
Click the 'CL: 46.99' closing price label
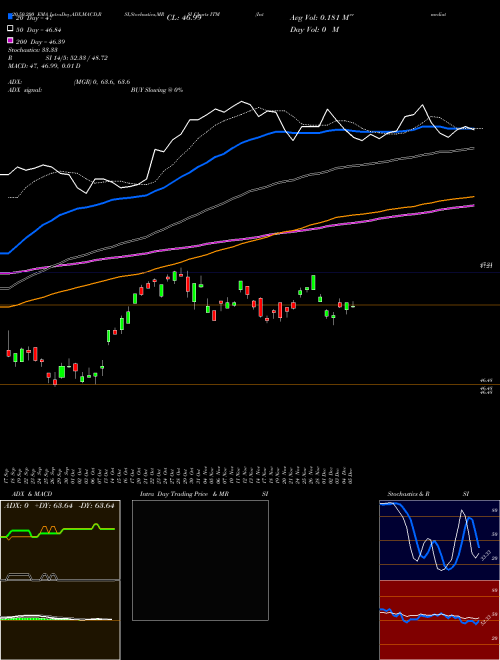click(x=184, y=18)
